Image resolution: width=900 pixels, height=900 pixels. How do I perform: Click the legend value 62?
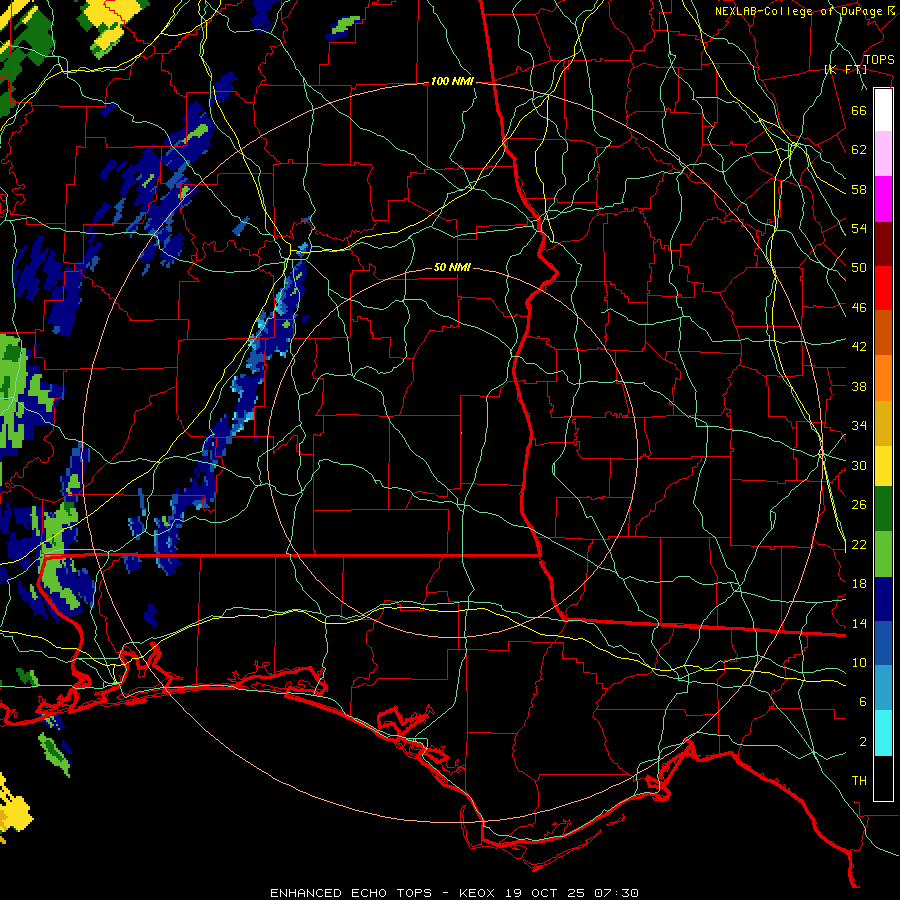[859, 150]
